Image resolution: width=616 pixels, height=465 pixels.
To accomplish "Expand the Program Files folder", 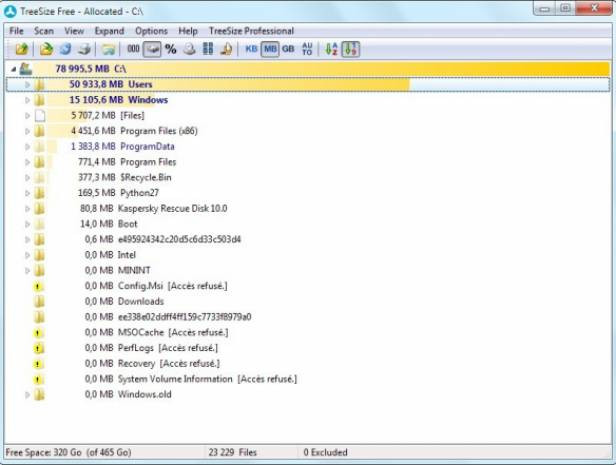I will point(27,162).
